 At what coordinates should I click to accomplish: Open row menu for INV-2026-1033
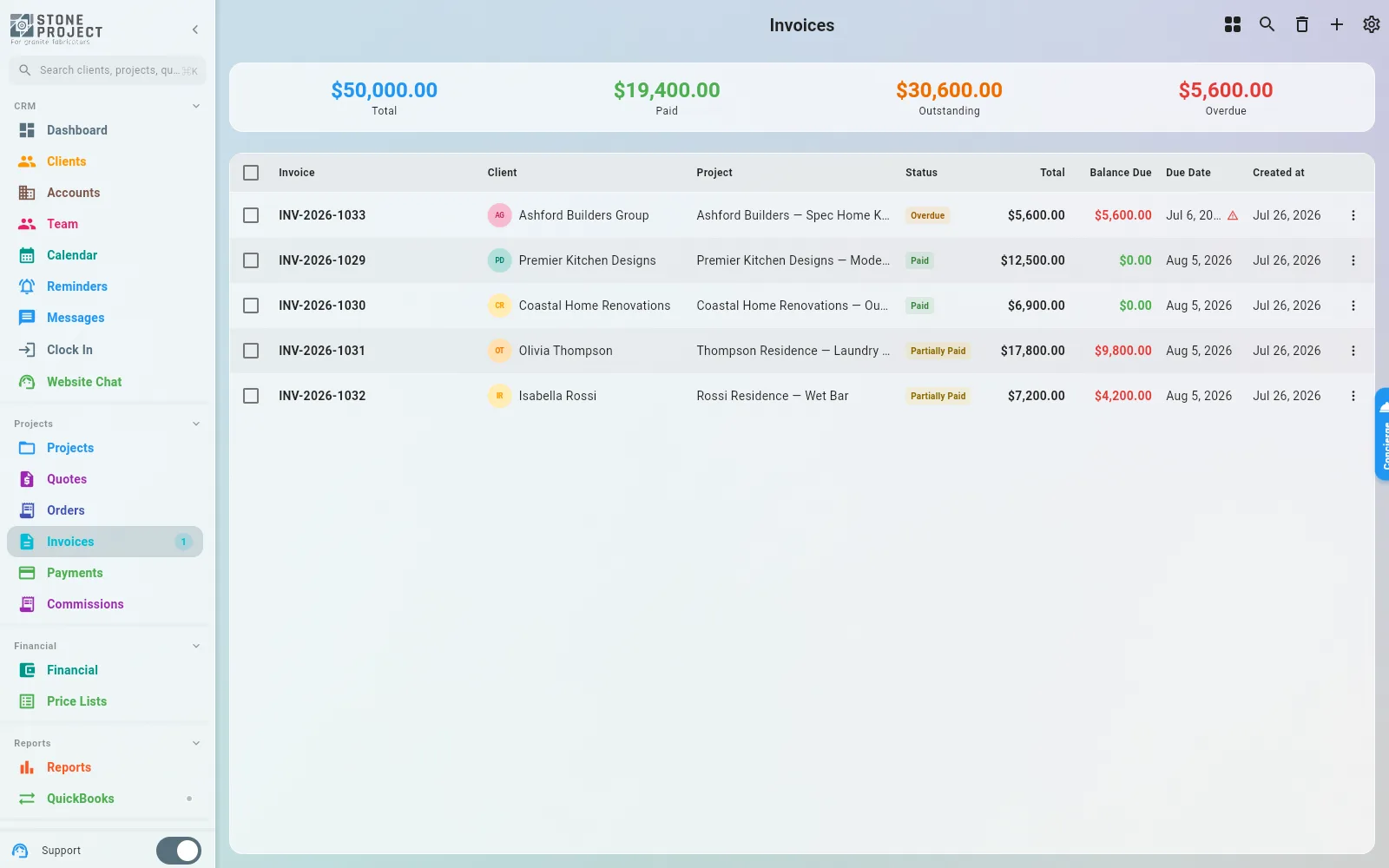tap(1353, 215)
